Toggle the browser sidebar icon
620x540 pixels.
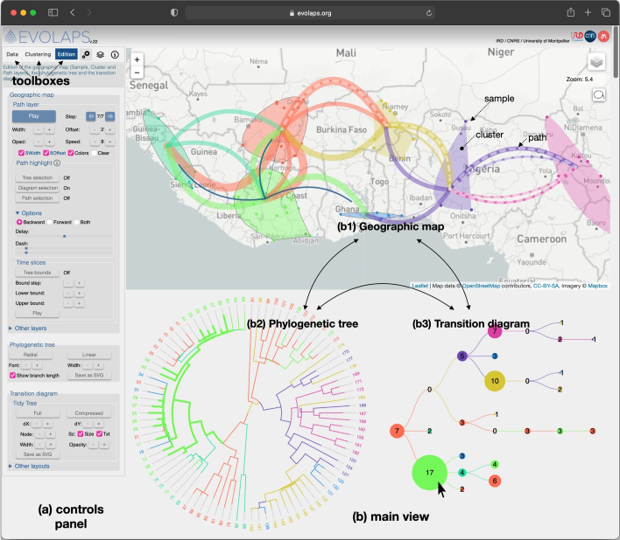(x=53, y=13)
